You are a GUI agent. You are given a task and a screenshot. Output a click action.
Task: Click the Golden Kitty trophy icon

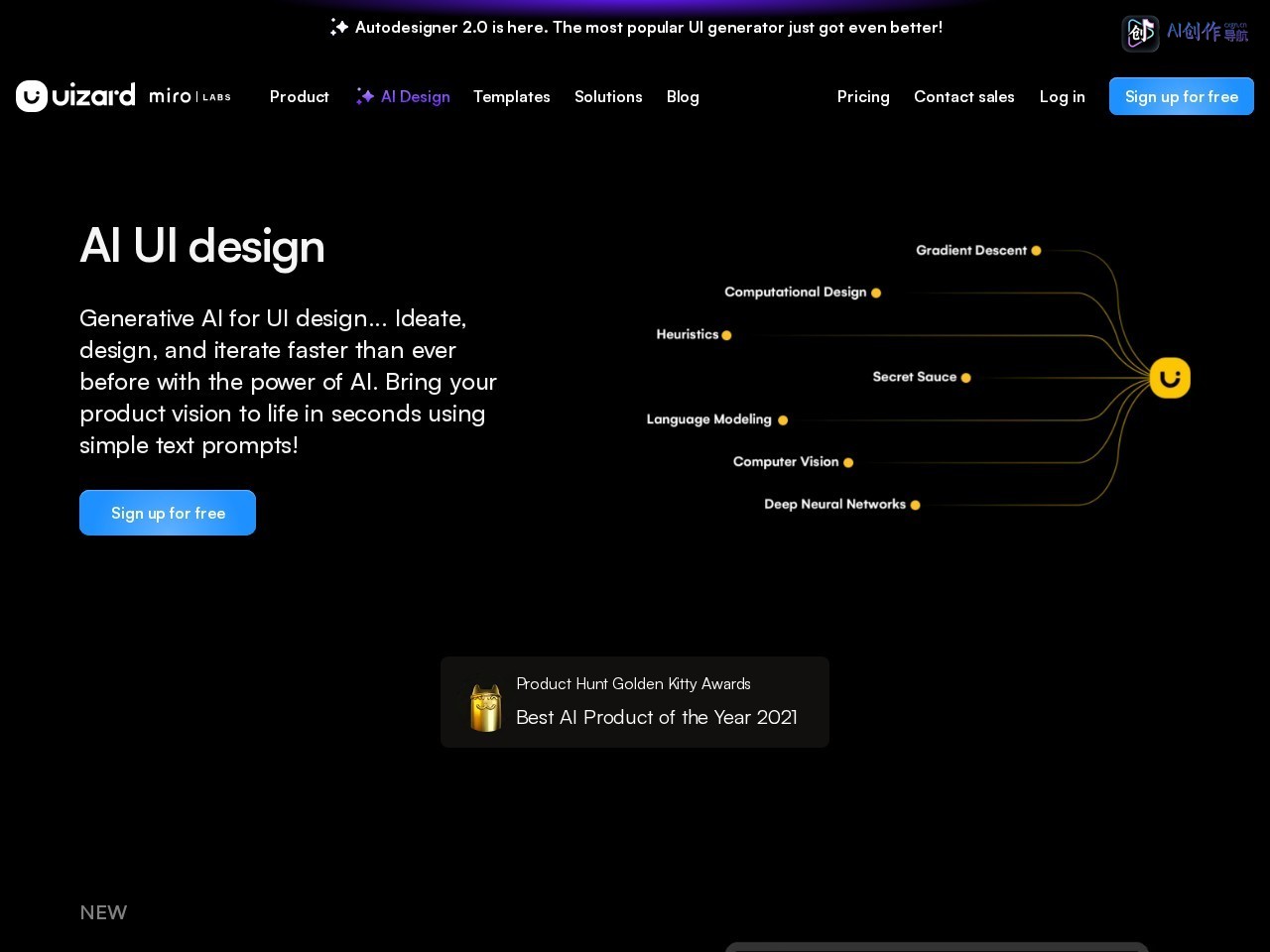click(x=485, y=708)
